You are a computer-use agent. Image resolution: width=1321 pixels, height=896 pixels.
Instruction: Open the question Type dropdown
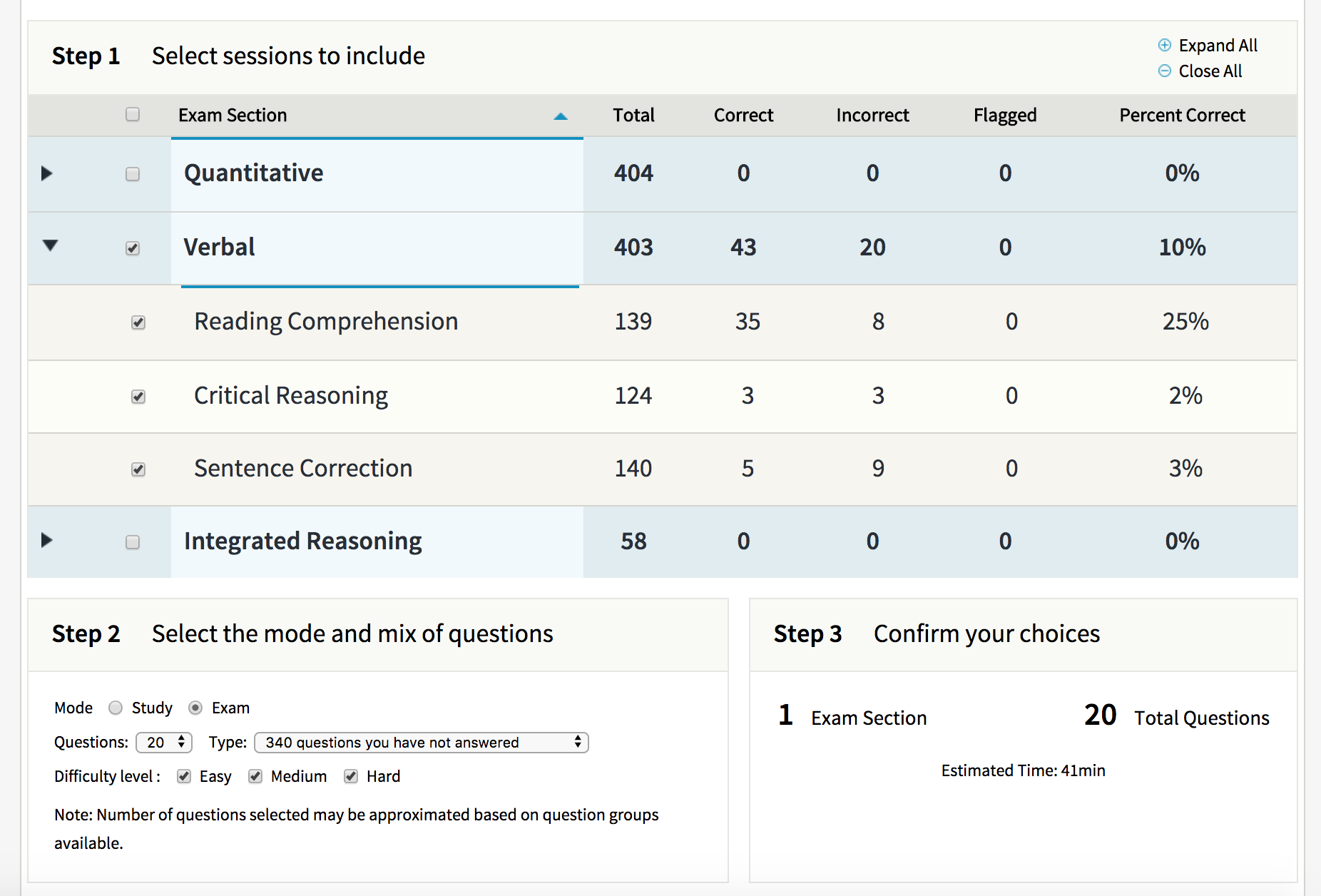point(421,743)
